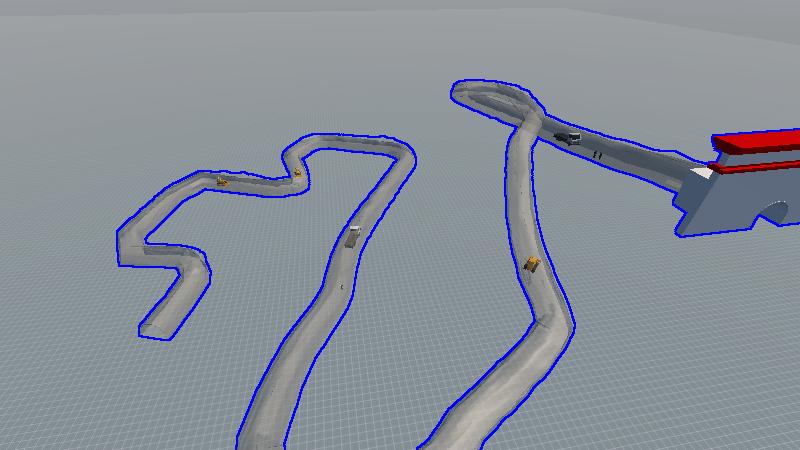Click the yellow vehicle on the right road
The width and height of the screenshot is (800, 450).
click(x=533, y=264)
